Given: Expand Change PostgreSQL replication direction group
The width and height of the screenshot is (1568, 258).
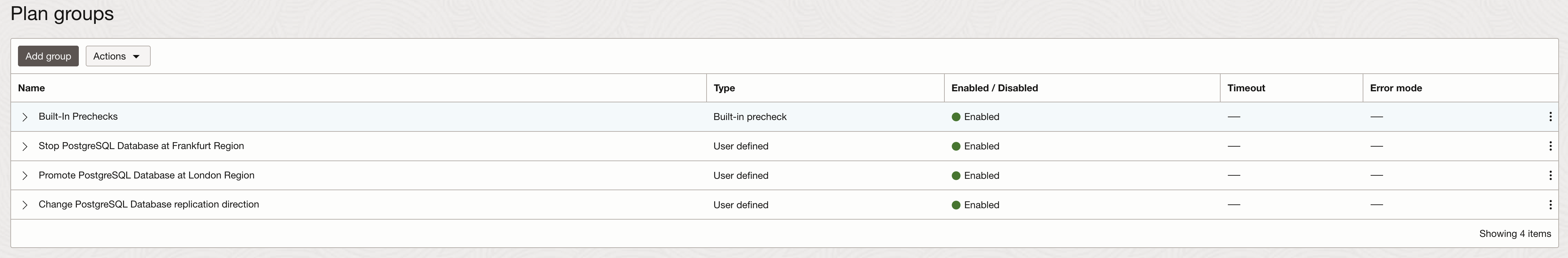Looking at the screenshot, I should tap(25, 205).
